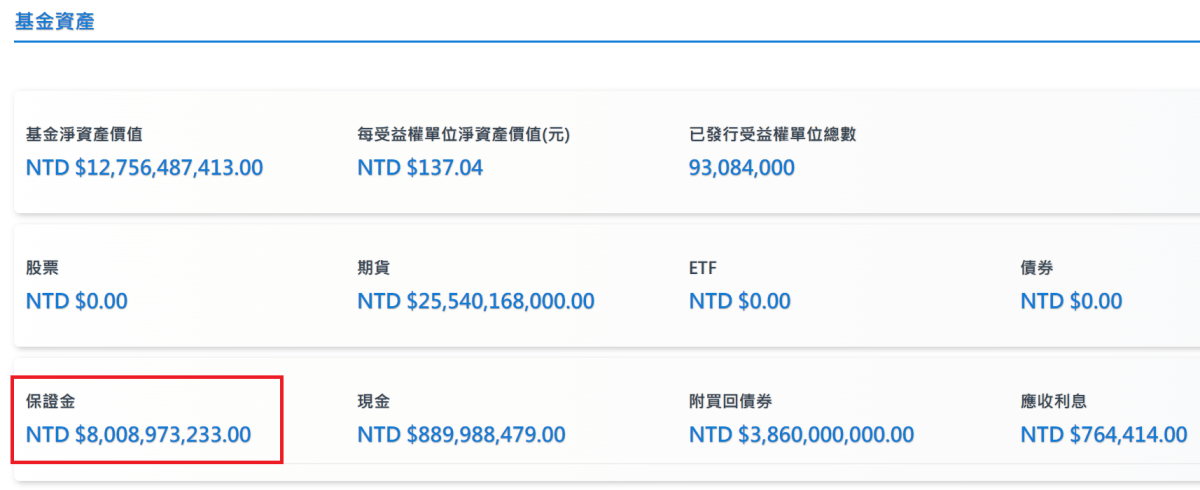
Task: Click the 股票 label
Action: 42,268
